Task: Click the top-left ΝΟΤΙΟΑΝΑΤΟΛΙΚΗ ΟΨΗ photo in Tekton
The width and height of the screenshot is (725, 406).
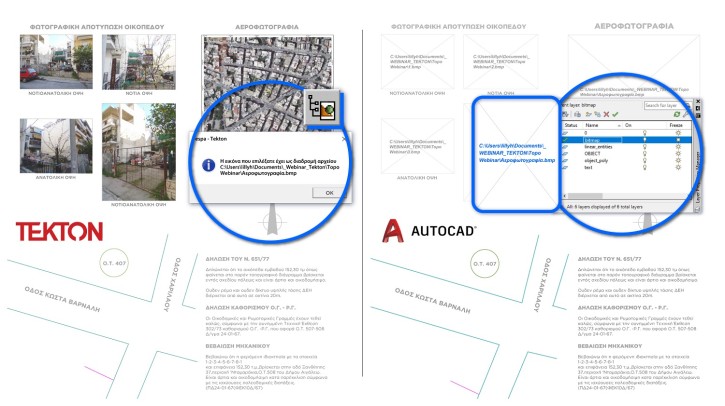Action: tap(56, 62)
